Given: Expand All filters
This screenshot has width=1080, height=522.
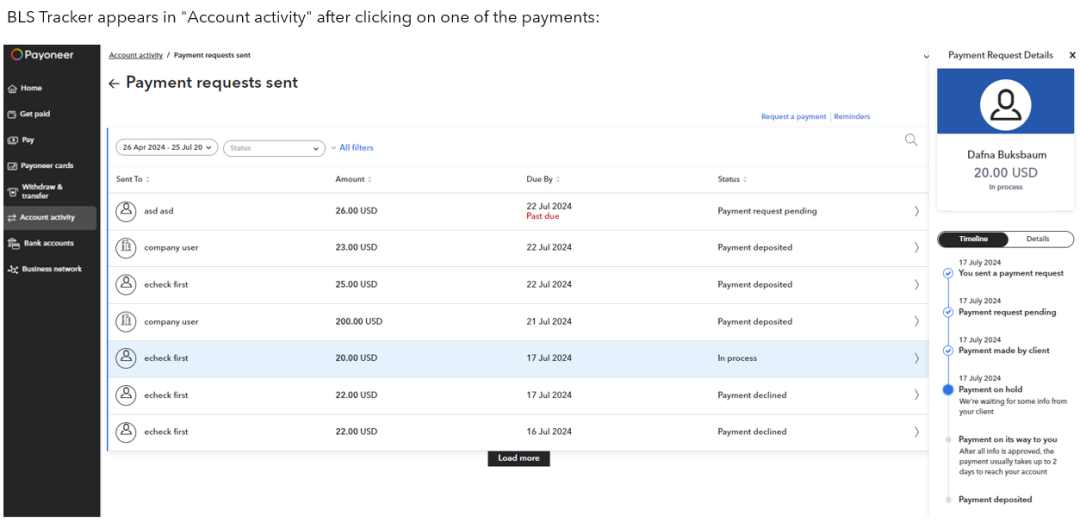Looking at the screenshot, I should [x=354, y=148].
